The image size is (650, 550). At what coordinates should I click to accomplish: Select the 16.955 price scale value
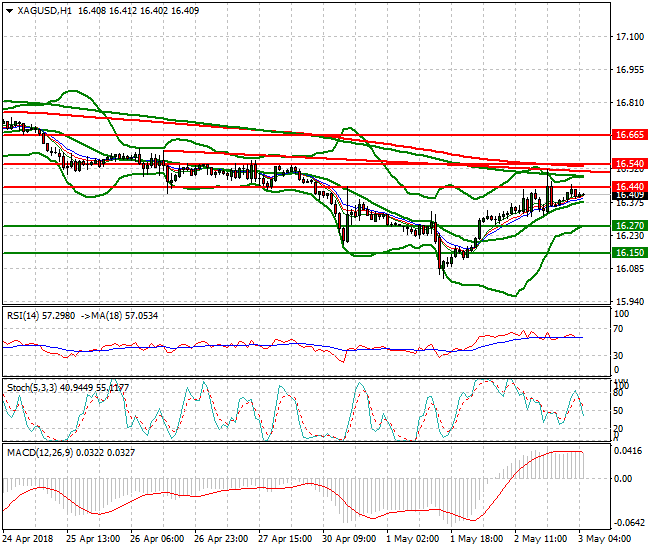pos(630,70)
